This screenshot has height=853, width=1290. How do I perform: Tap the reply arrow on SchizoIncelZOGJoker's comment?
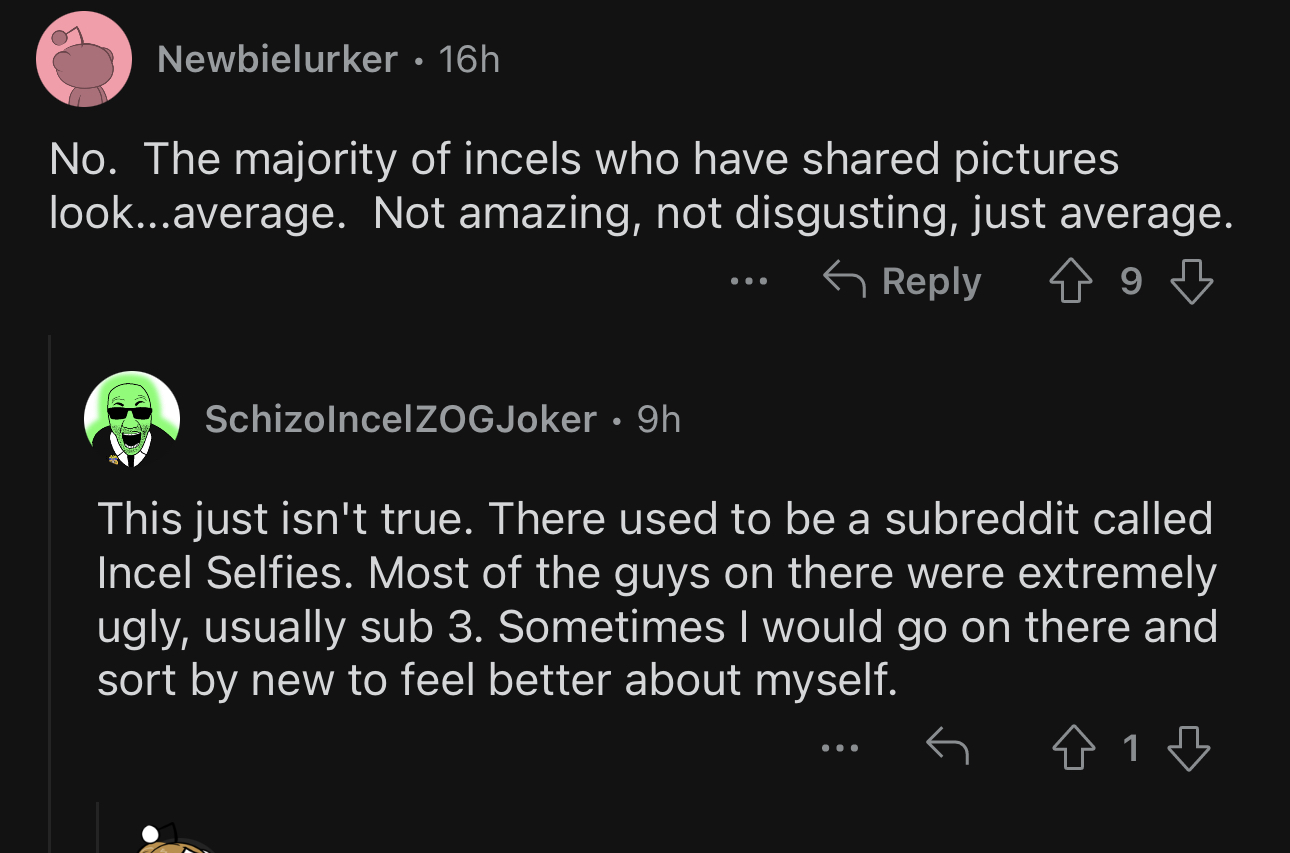tap(948, 747)
